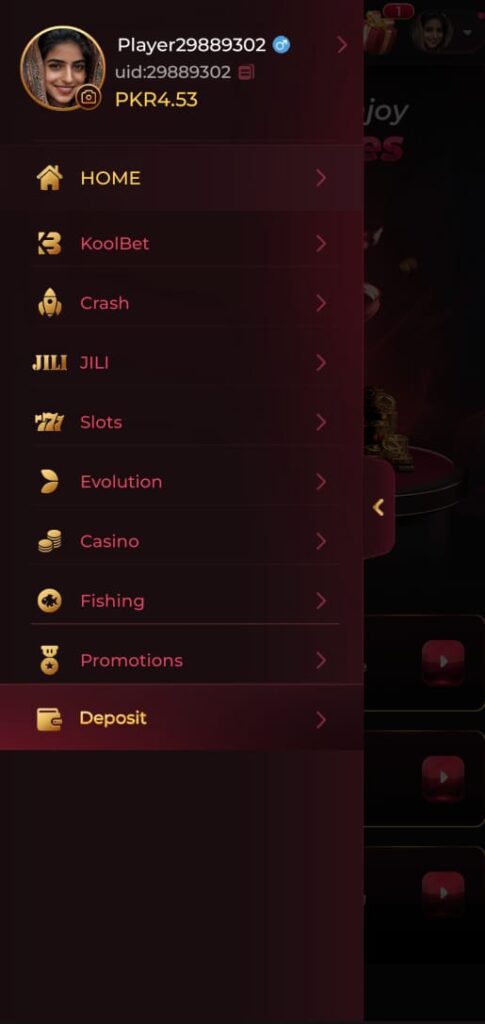Expand Evolution using its right chevron
This screenshot has height=1024, width=485.
pyautogui.click(x=321, y=482)
